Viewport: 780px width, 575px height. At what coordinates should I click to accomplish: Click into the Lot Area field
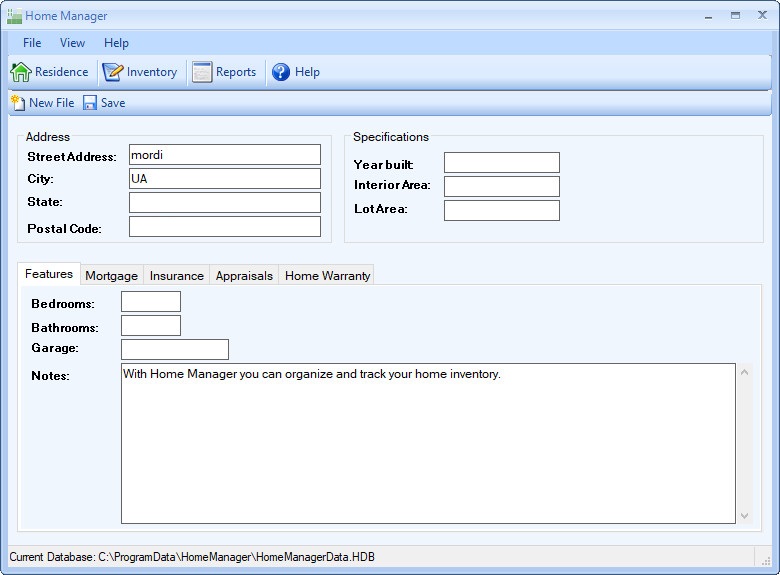(502, 210)
